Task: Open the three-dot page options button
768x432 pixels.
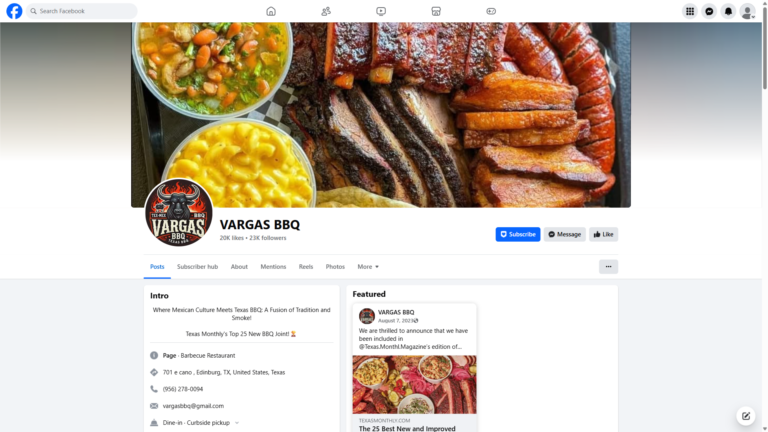Action: click(608, 266)
